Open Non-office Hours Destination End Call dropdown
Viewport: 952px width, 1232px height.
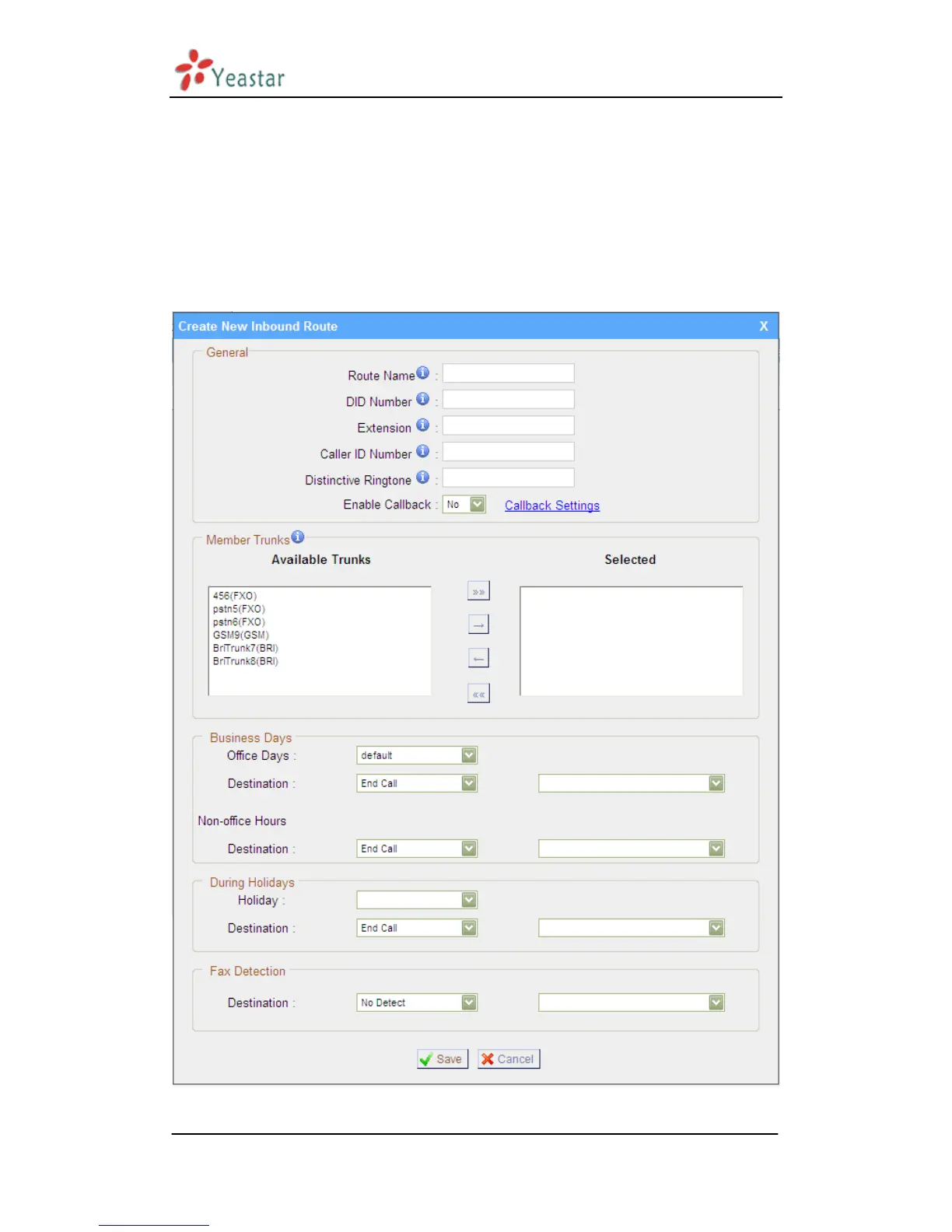(417, 849)
